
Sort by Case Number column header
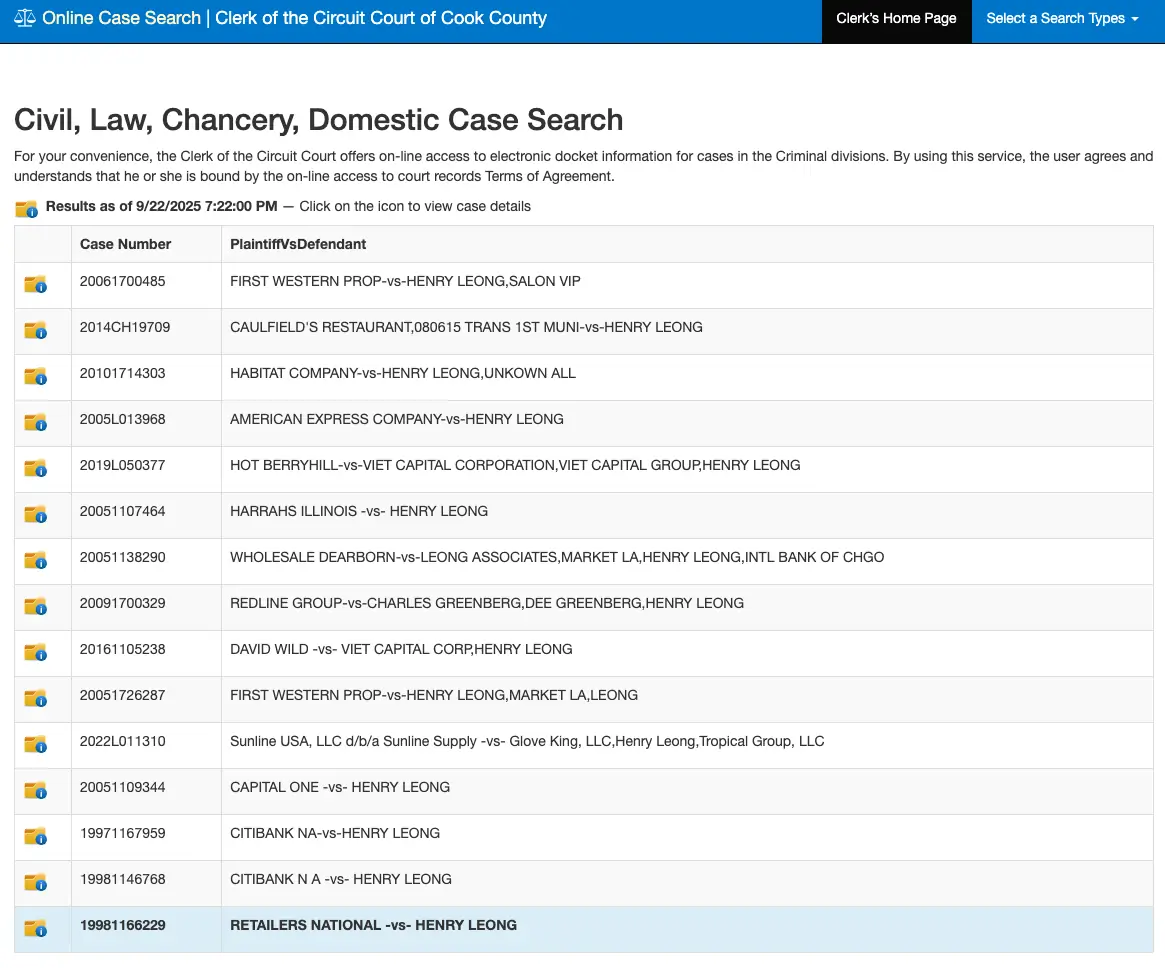[x=126, y=244]
